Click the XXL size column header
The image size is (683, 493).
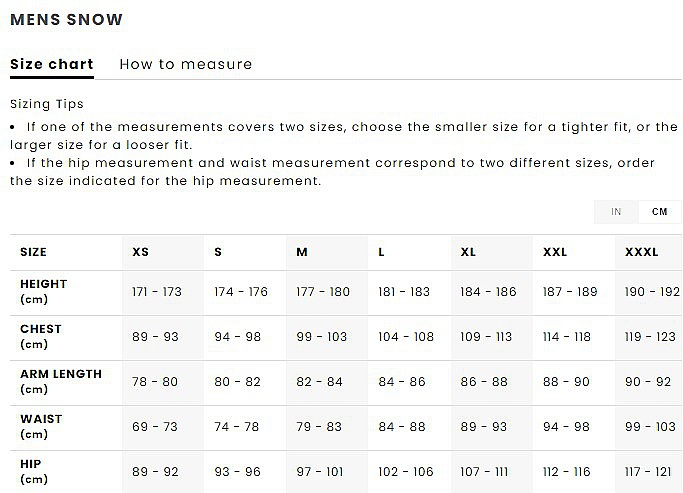(555, 252)
